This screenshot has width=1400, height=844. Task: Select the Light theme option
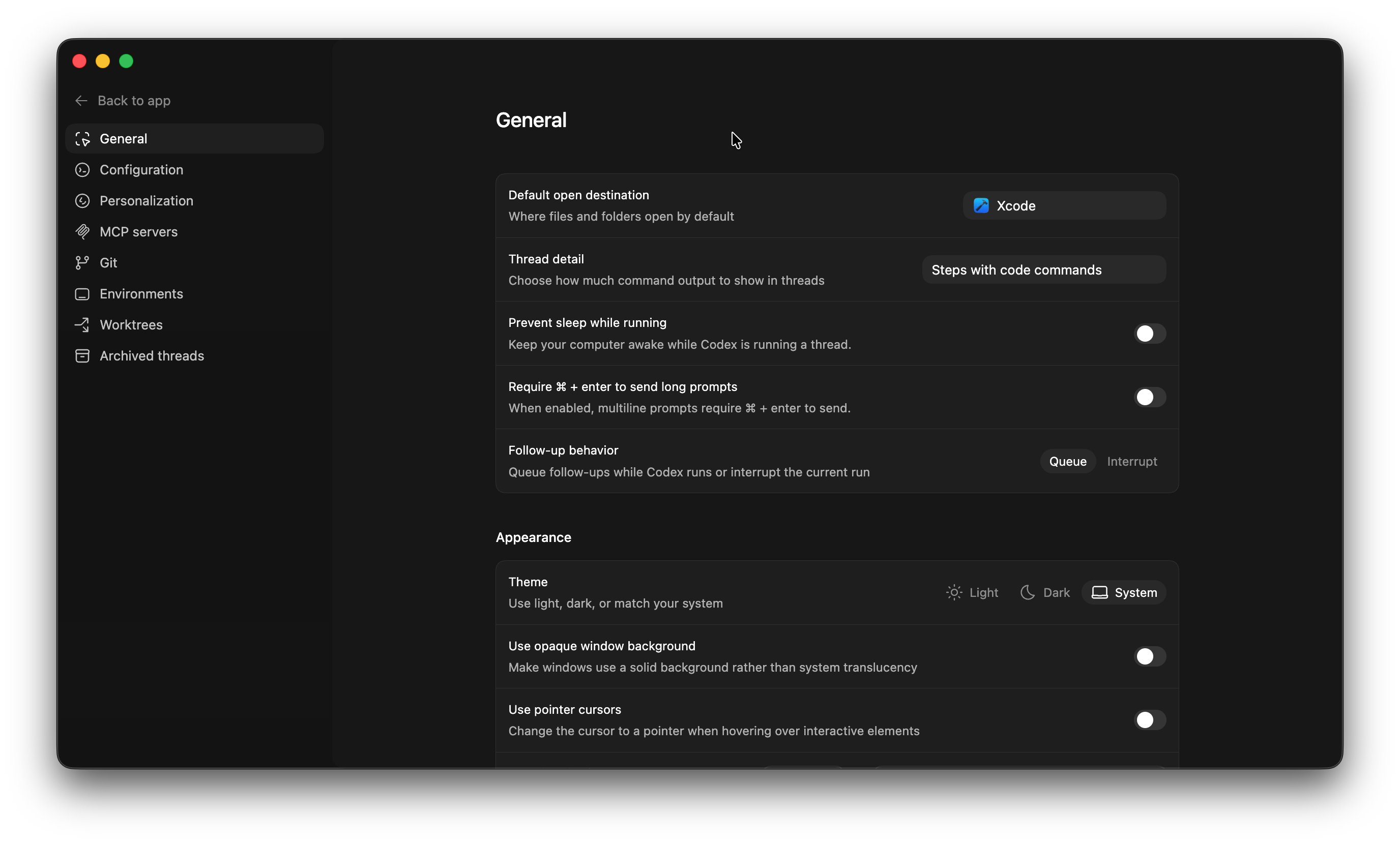972,592
